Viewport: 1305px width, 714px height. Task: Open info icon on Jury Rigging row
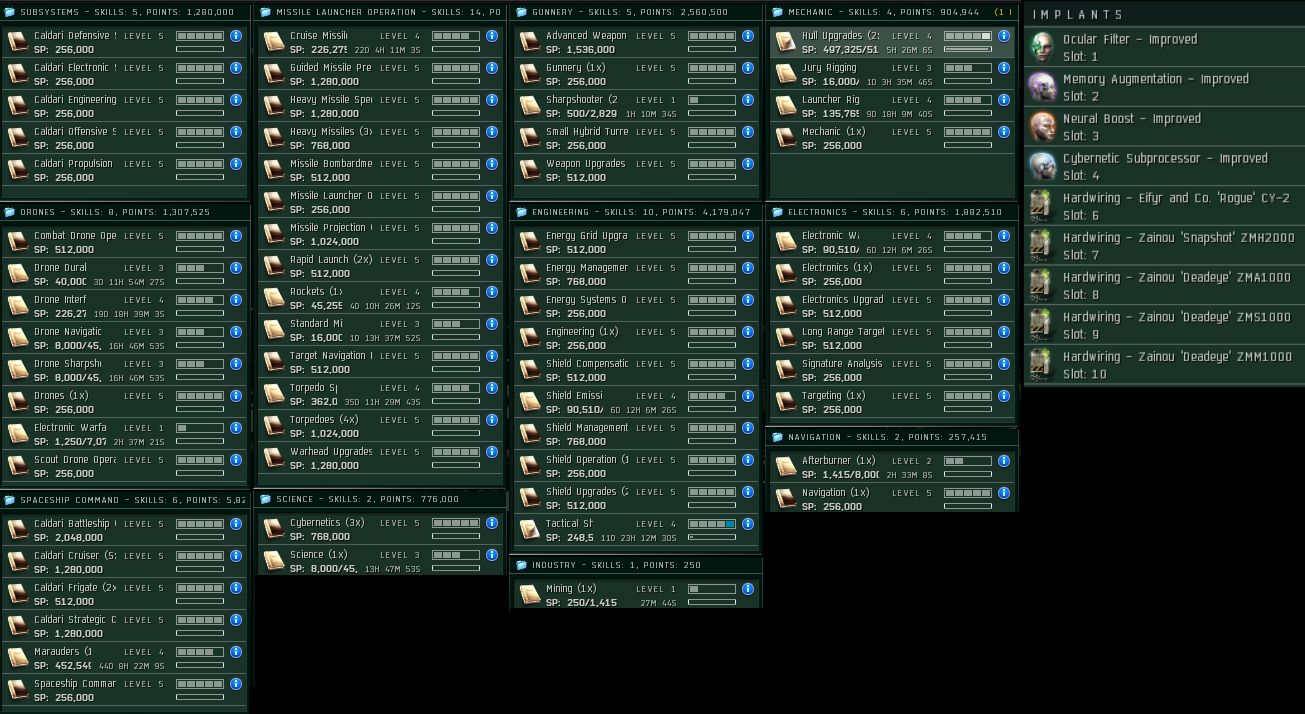click(x=1004, y=68)
